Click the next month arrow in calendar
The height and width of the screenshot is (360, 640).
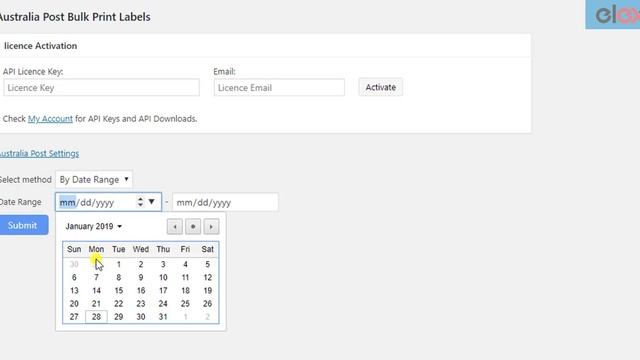pos(211,227)
